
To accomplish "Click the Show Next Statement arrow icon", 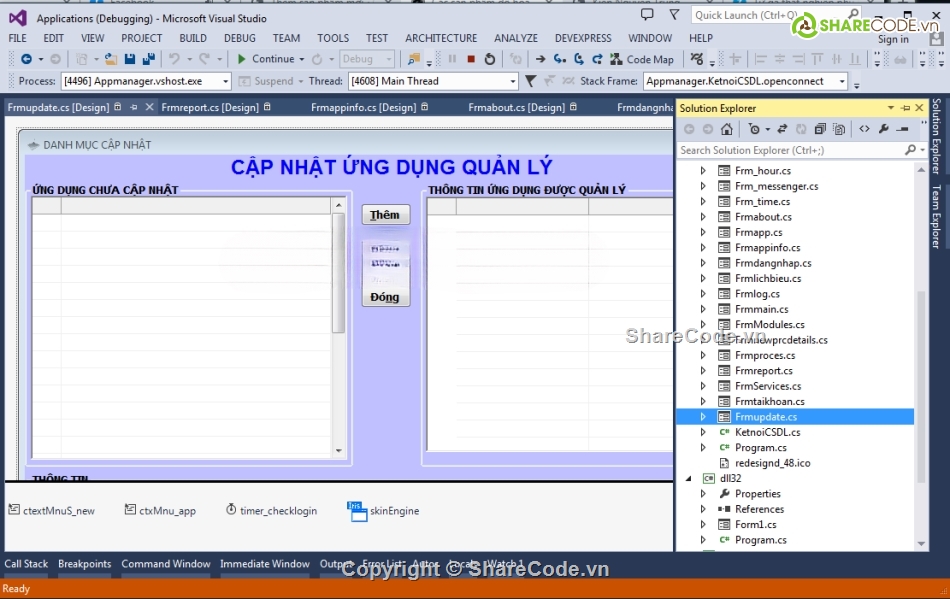I will click(x=540, y=59).
